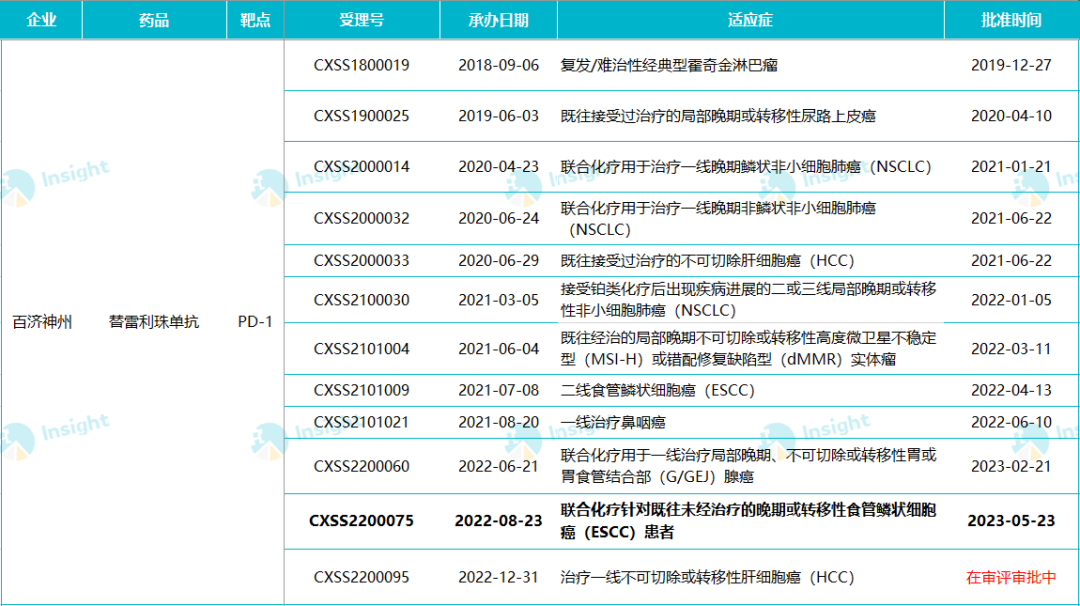Image resolution: width=1080 pixels, height=606 pixels.
Task: Click acceptance number CXSS2101004
Action: 361,349
